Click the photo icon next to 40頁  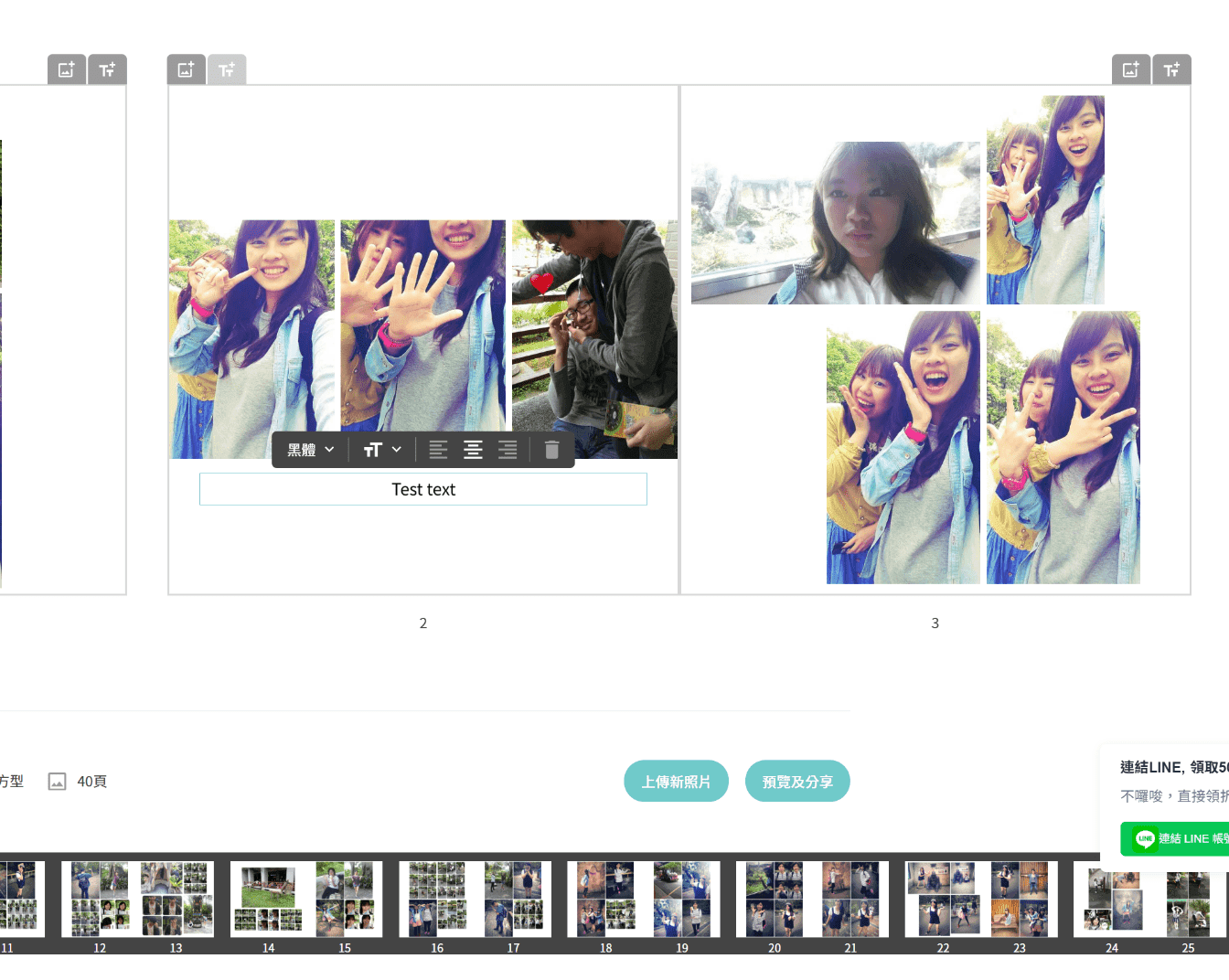pos(58,781)
